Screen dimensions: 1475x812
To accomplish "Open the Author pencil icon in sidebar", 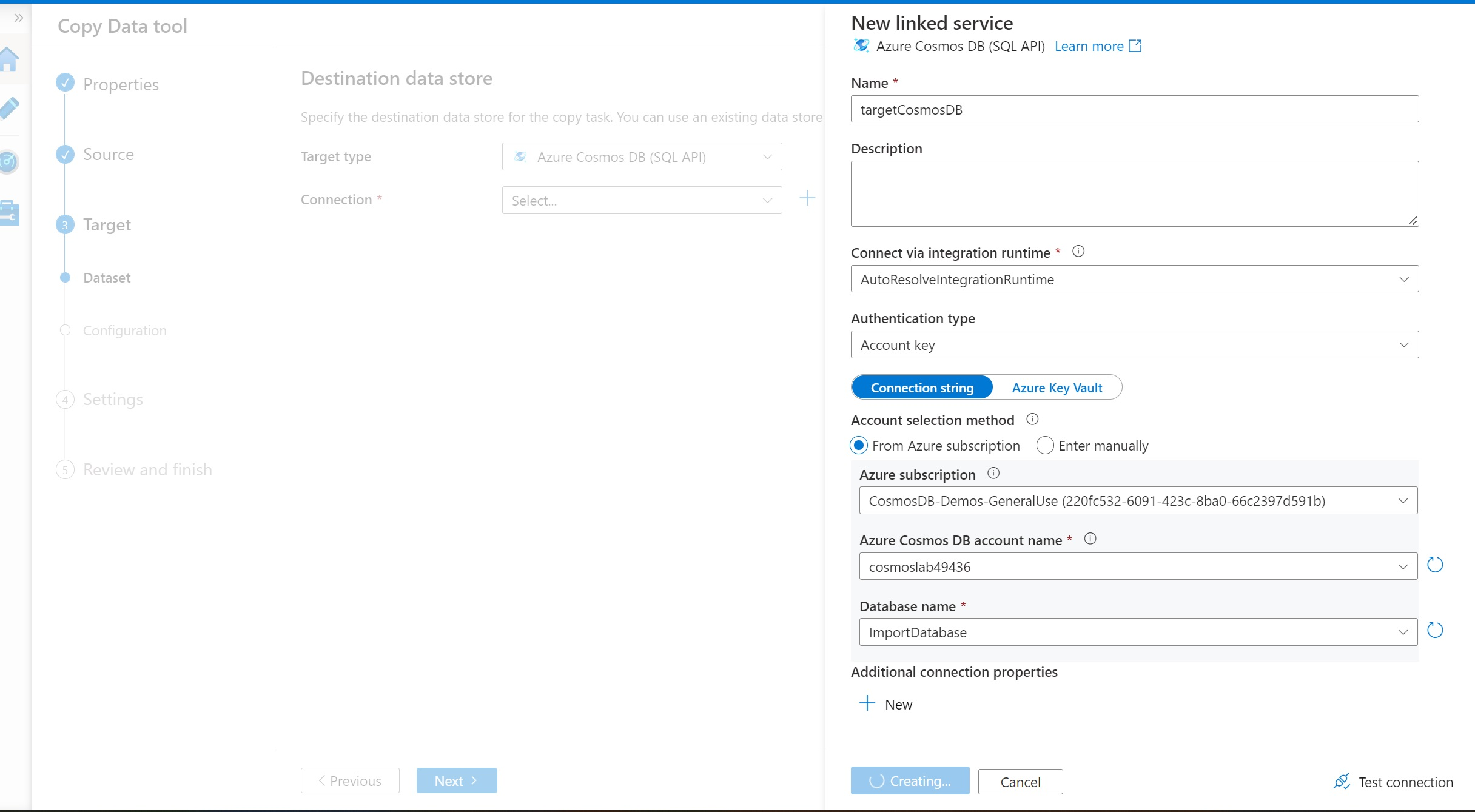I will [9, 109].
